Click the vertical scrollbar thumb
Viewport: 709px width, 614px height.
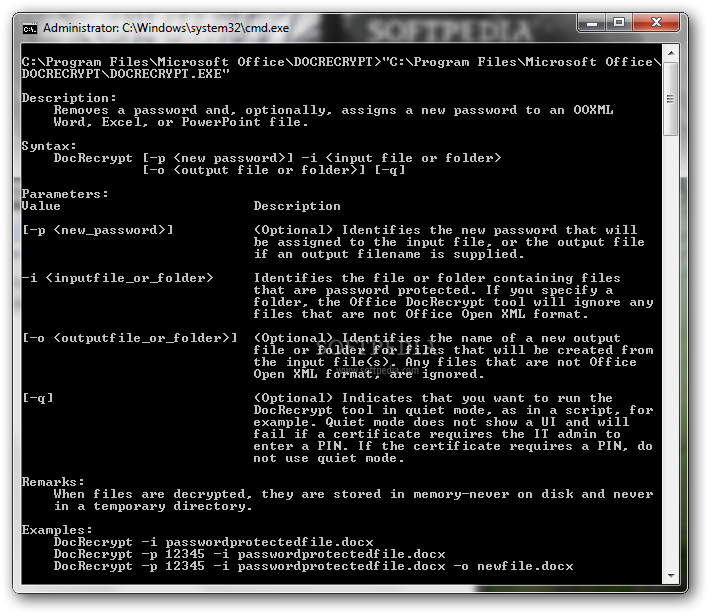pos(671,99)
